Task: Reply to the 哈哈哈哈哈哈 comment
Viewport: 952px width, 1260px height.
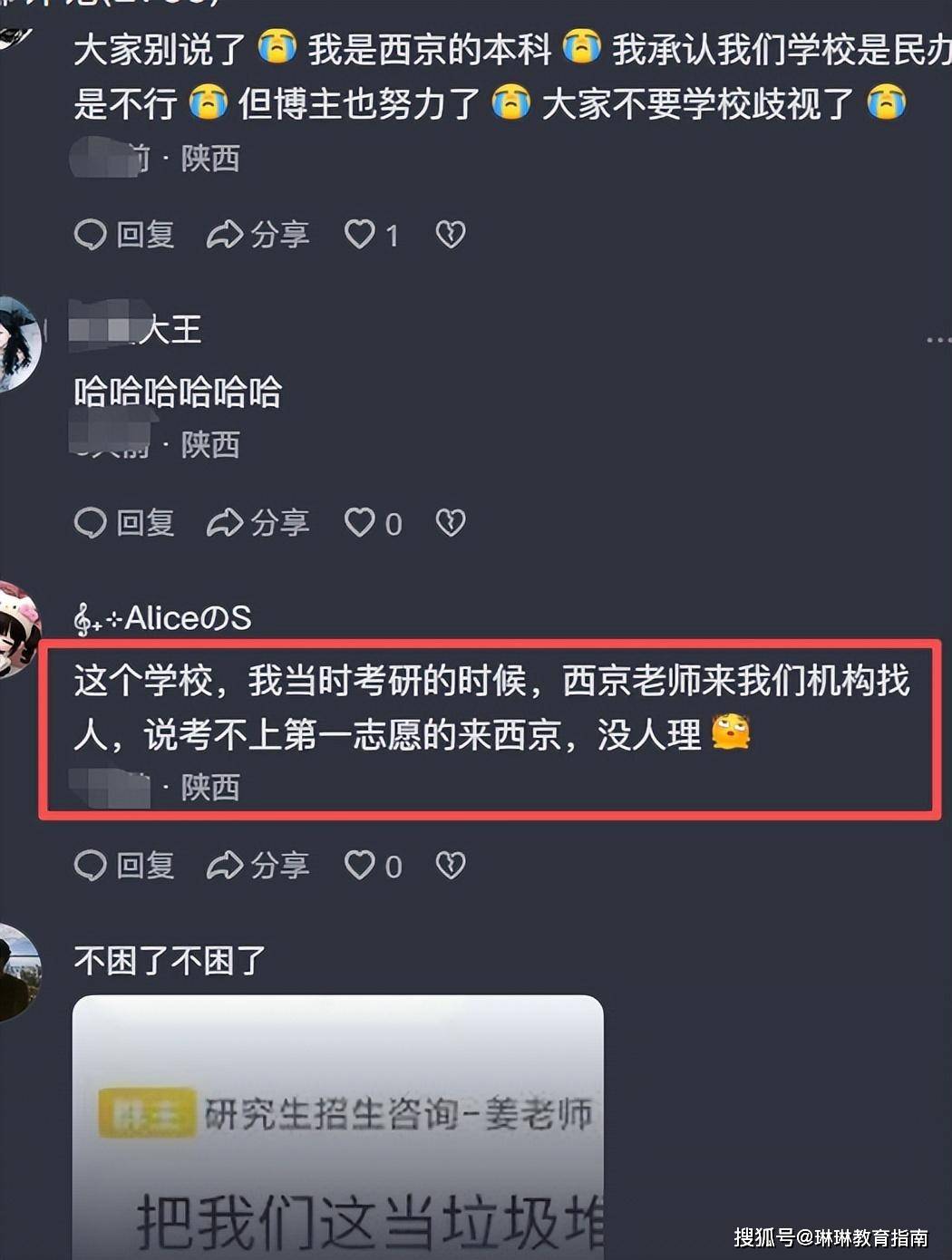Action: [124, 523]
